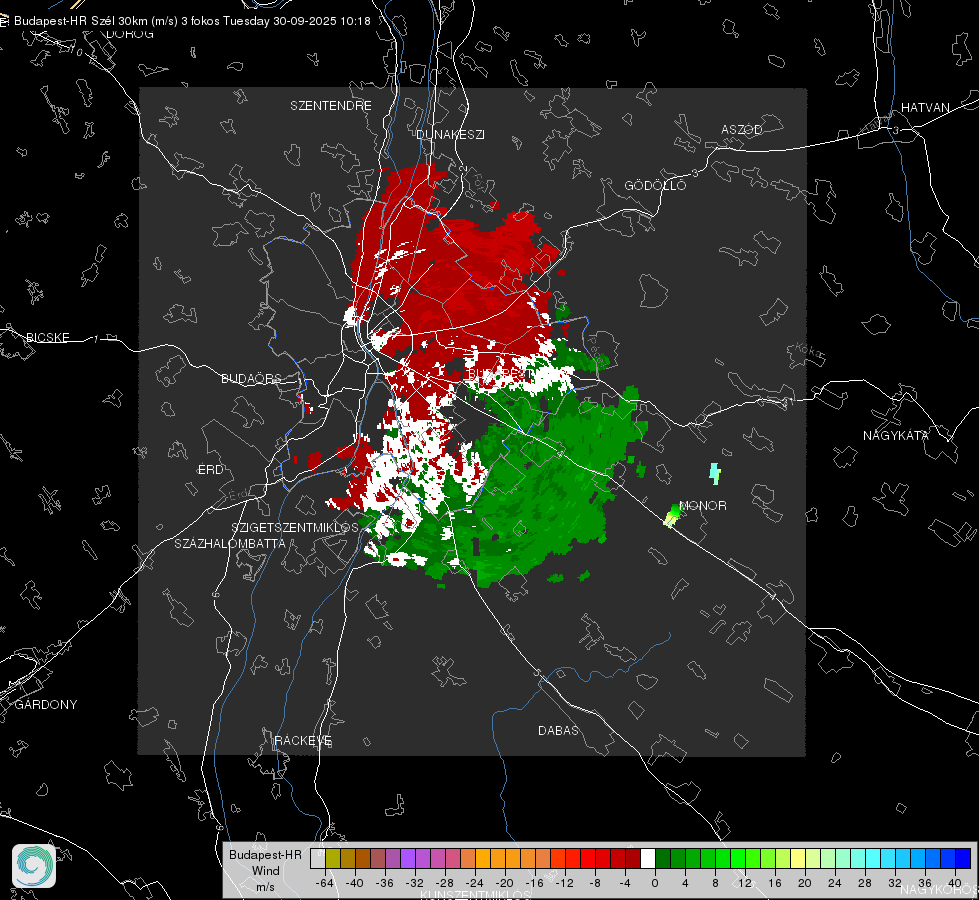Click the deep blue rightmost legend swatch

pos(963,858)
